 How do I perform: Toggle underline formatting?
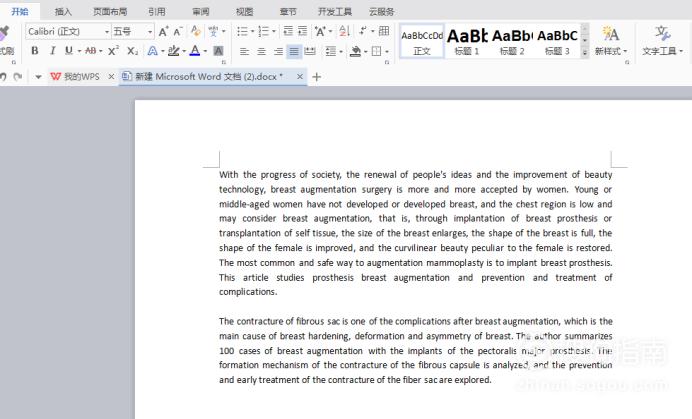[69, 51]
